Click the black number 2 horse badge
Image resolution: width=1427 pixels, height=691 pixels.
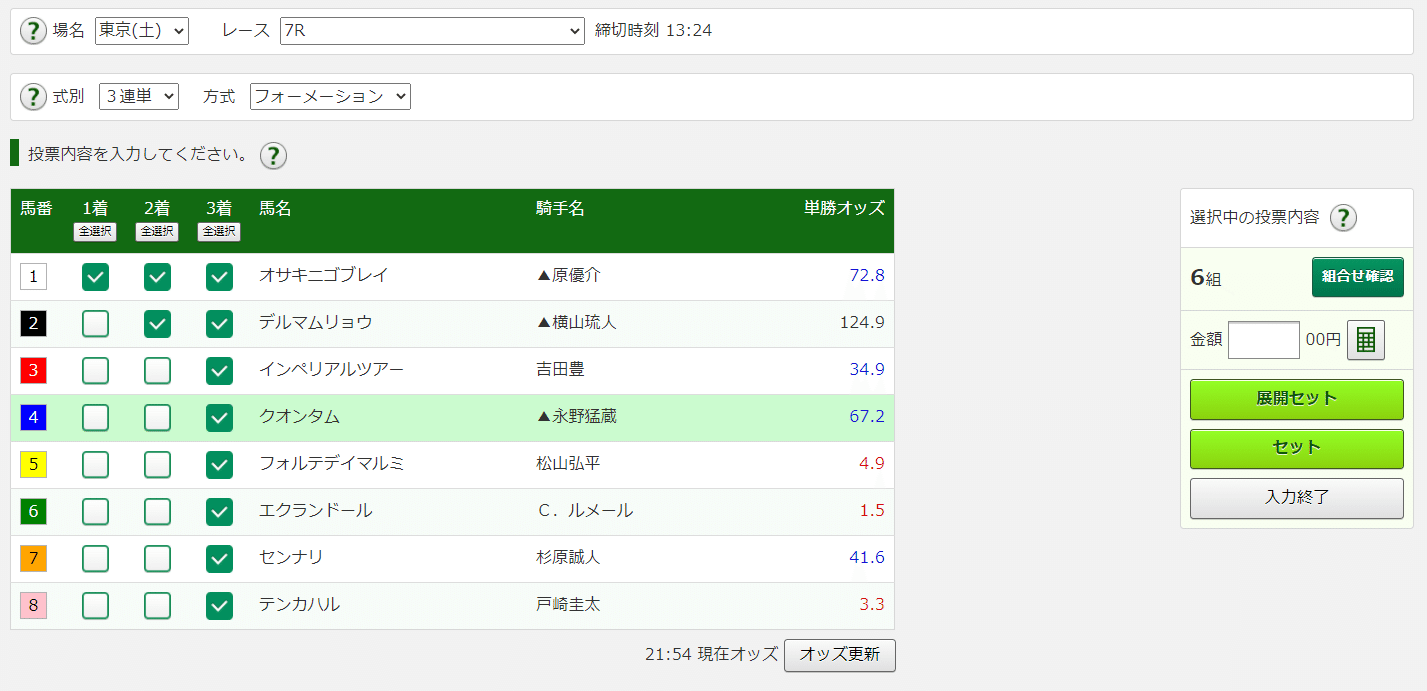(33, 323)
